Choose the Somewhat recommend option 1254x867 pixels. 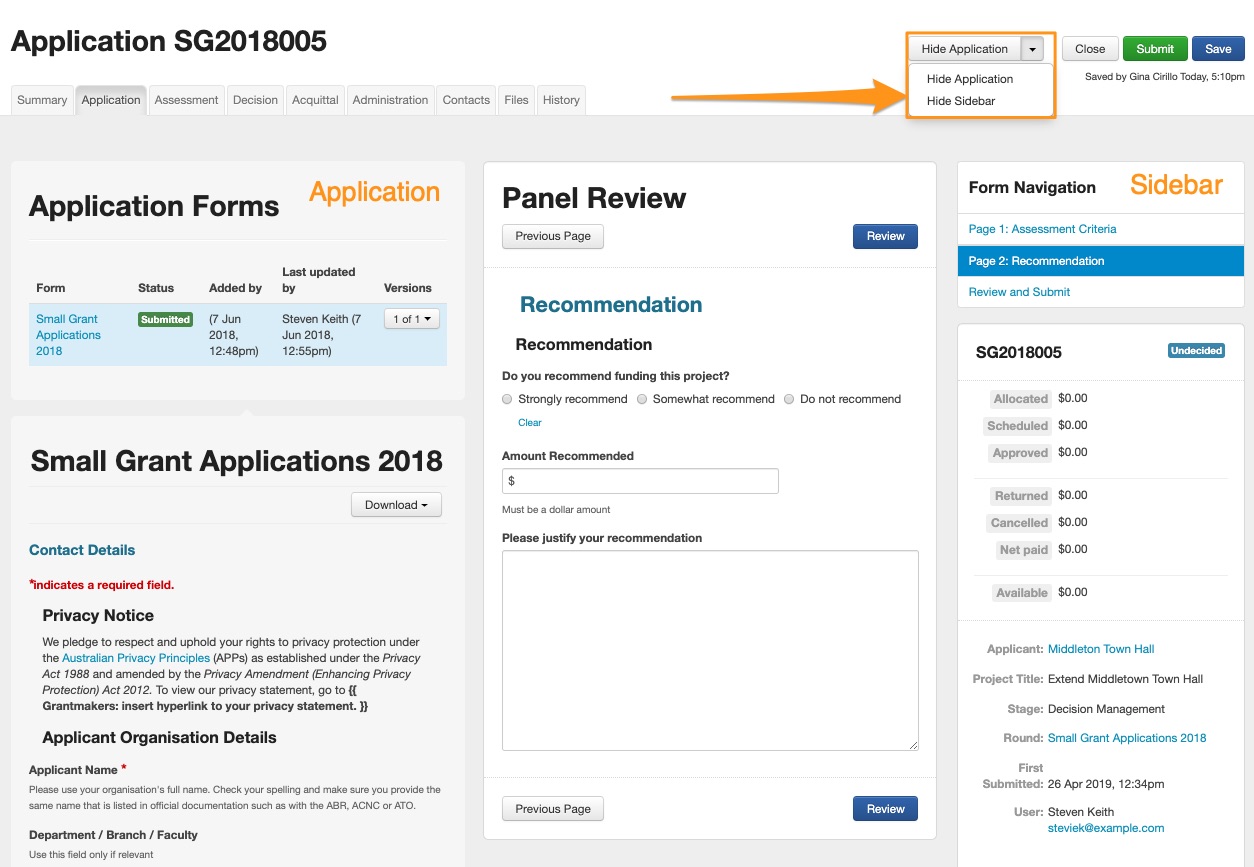(x=642, y=399)
